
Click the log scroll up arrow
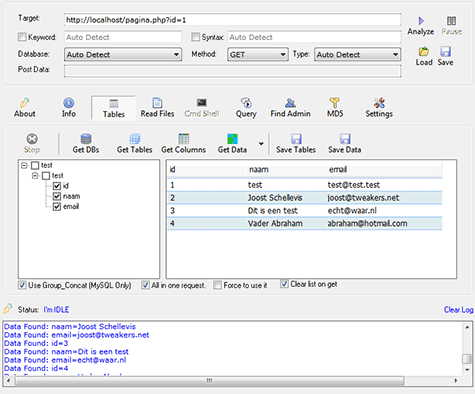click(x=467, y=327)
